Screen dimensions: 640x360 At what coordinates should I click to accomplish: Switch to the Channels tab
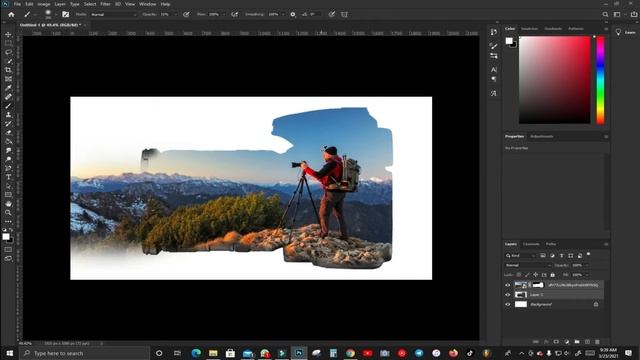pyautogui.click(x=531, y=244)
